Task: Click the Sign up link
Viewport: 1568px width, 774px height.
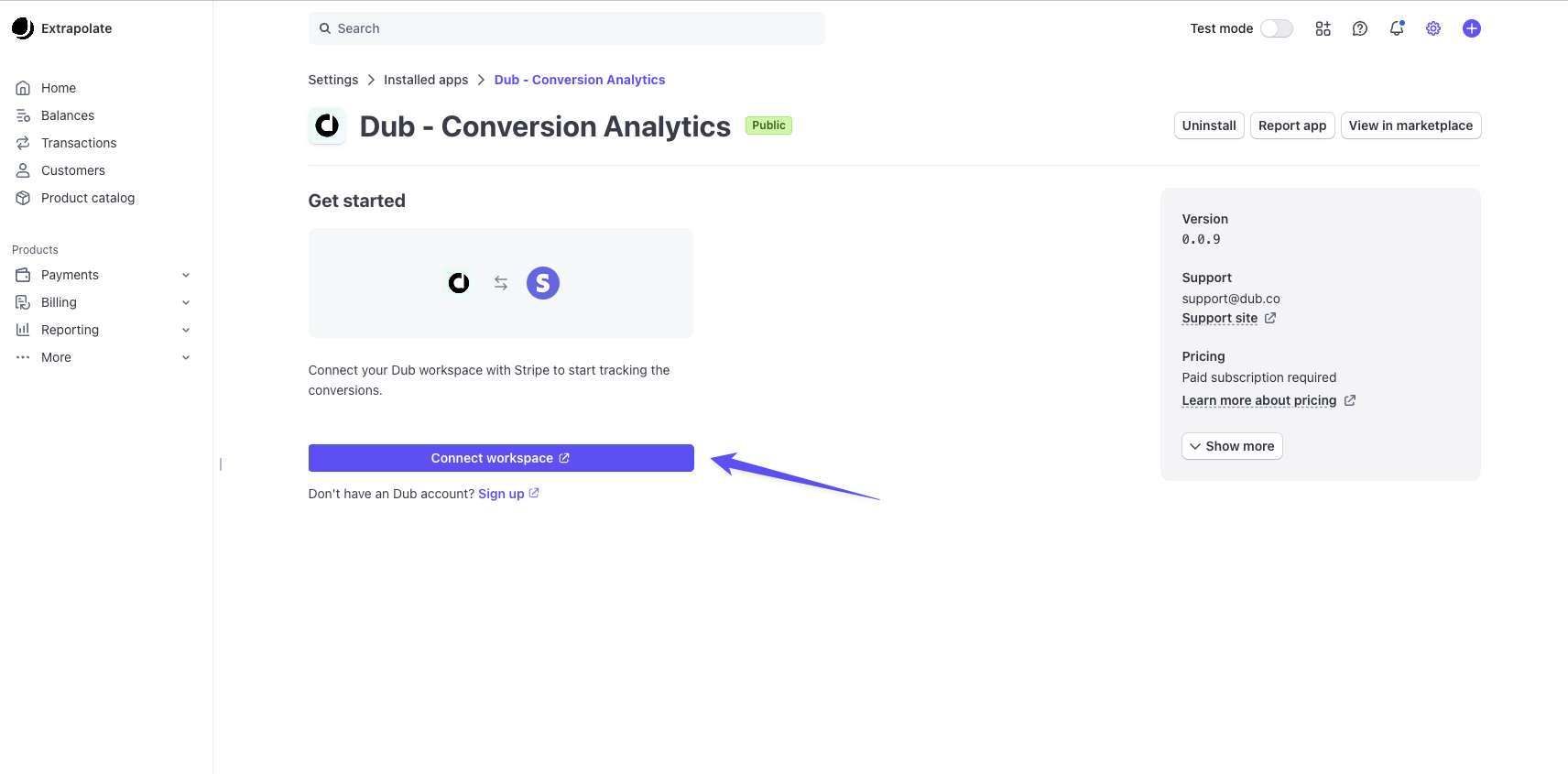Action: (x=501, y=494)
